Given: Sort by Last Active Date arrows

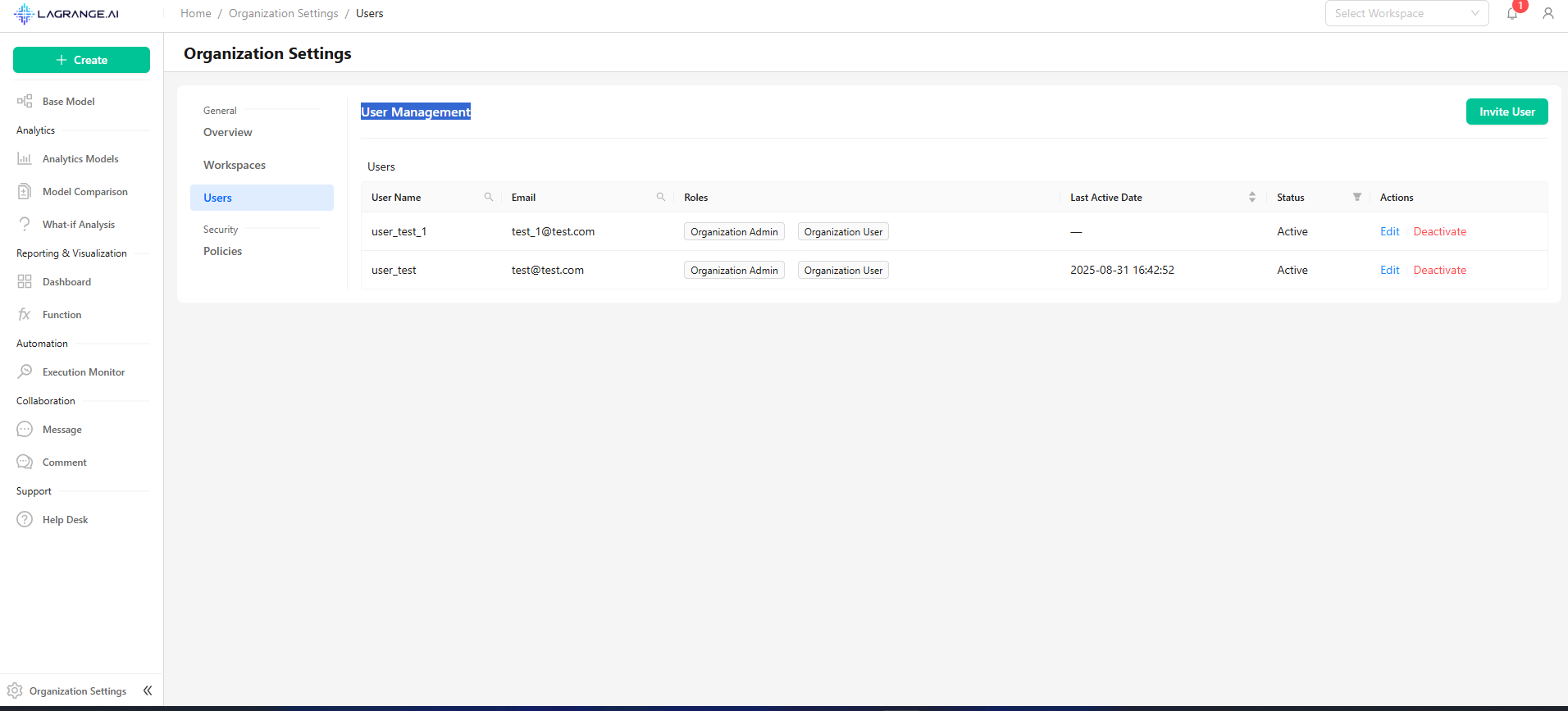Looking at the screenshot, I should pos(1252,197).
